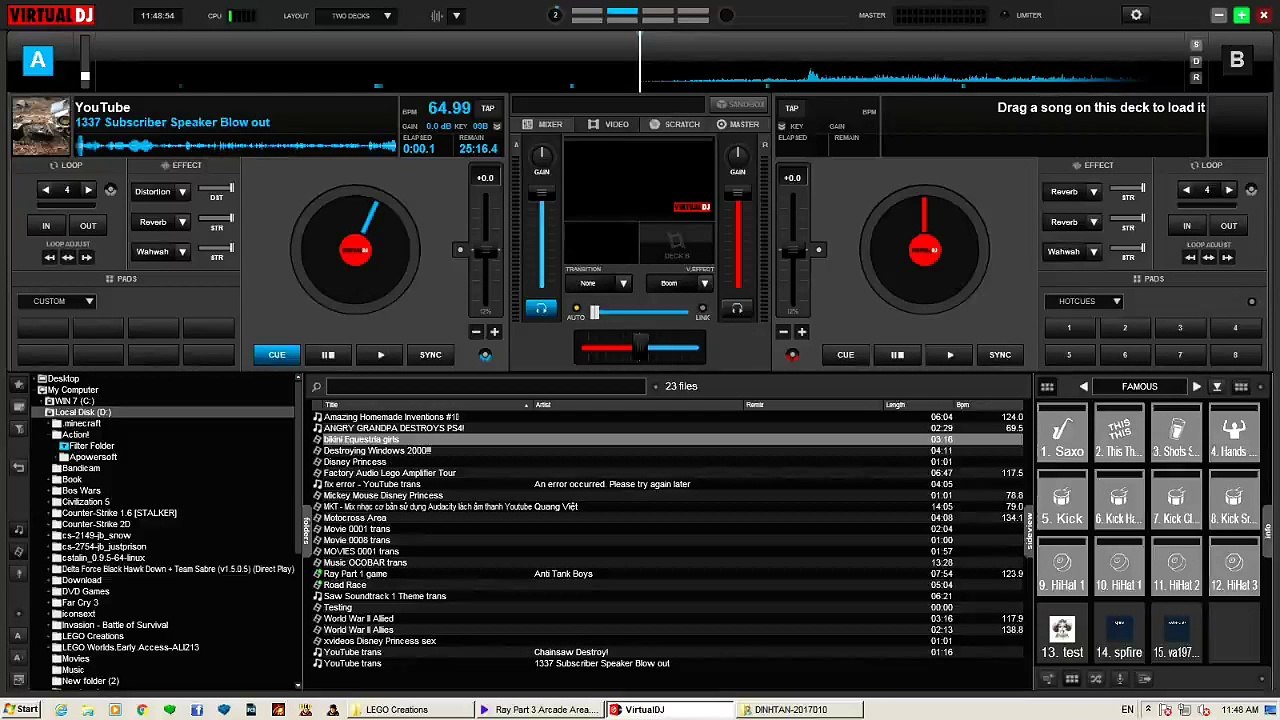Open the CUSTOM pads dropdown

[x=57, y=301]
